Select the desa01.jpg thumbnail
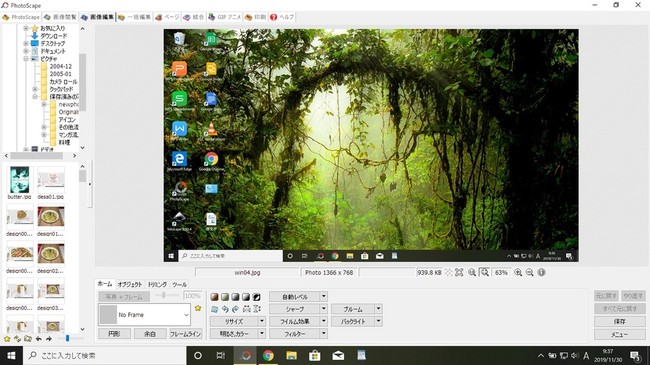Viewport: 650px width, 365px height. point(51,182)
